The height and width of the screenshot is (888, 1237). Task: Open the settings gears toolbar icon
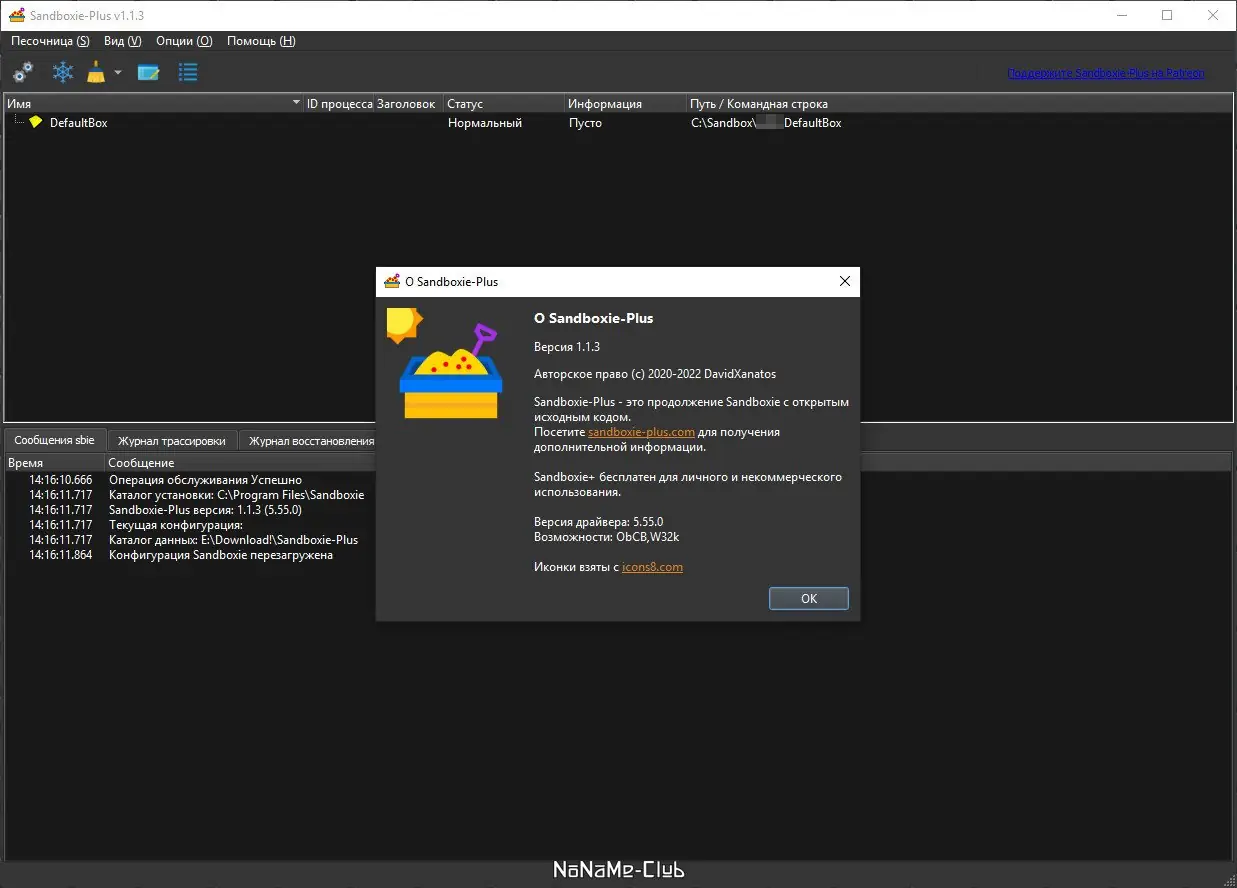(22, 72)
